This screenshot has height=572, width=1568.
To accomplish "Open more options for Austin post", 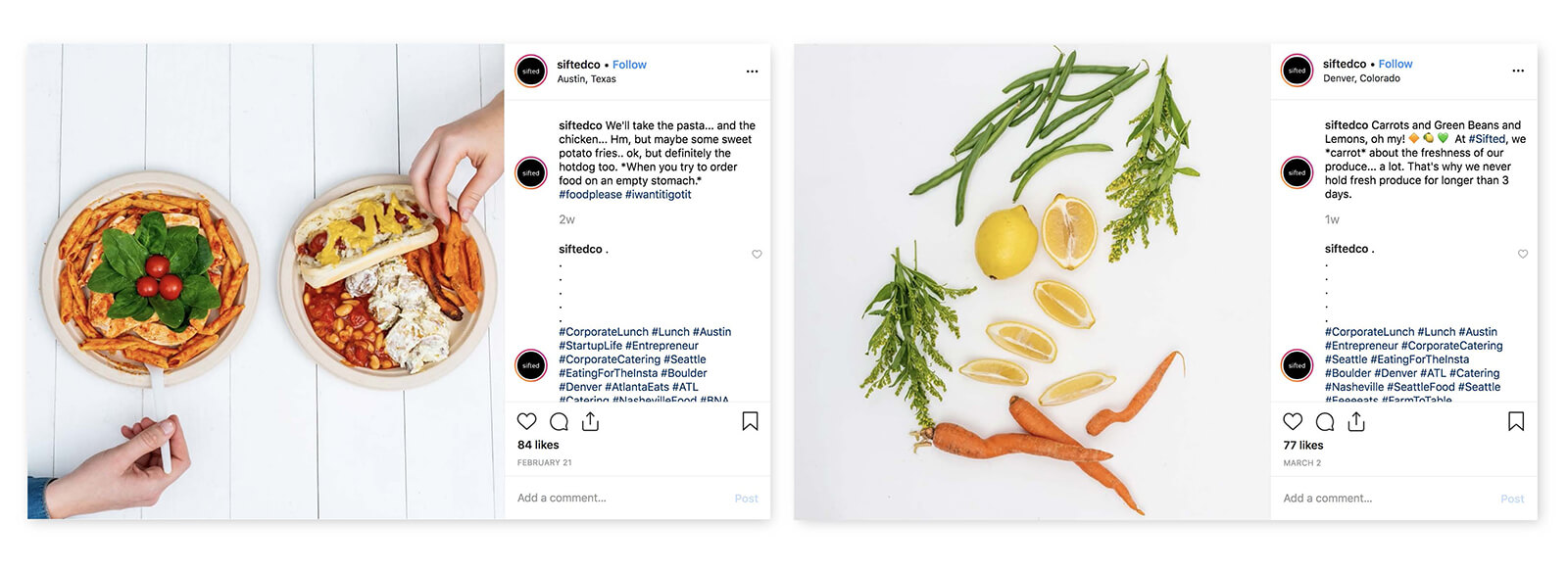I will 752,71.
